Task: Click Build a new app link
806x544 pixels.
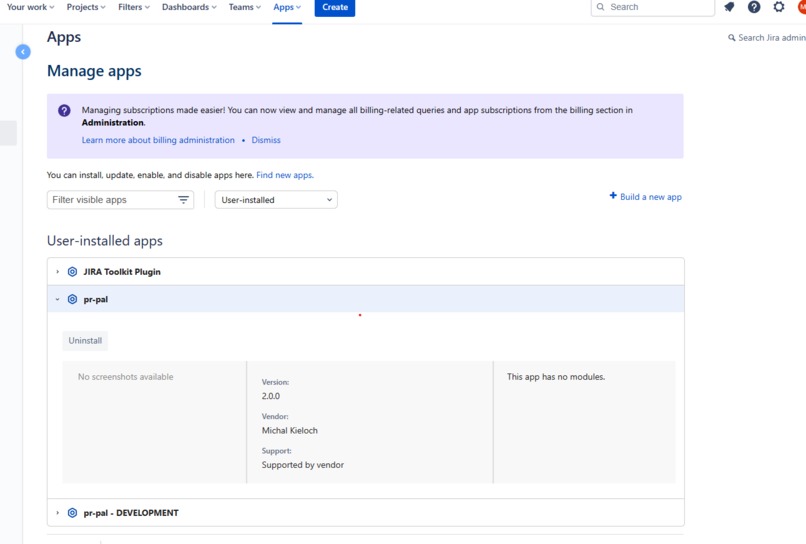Action: (x=651, y=197)
